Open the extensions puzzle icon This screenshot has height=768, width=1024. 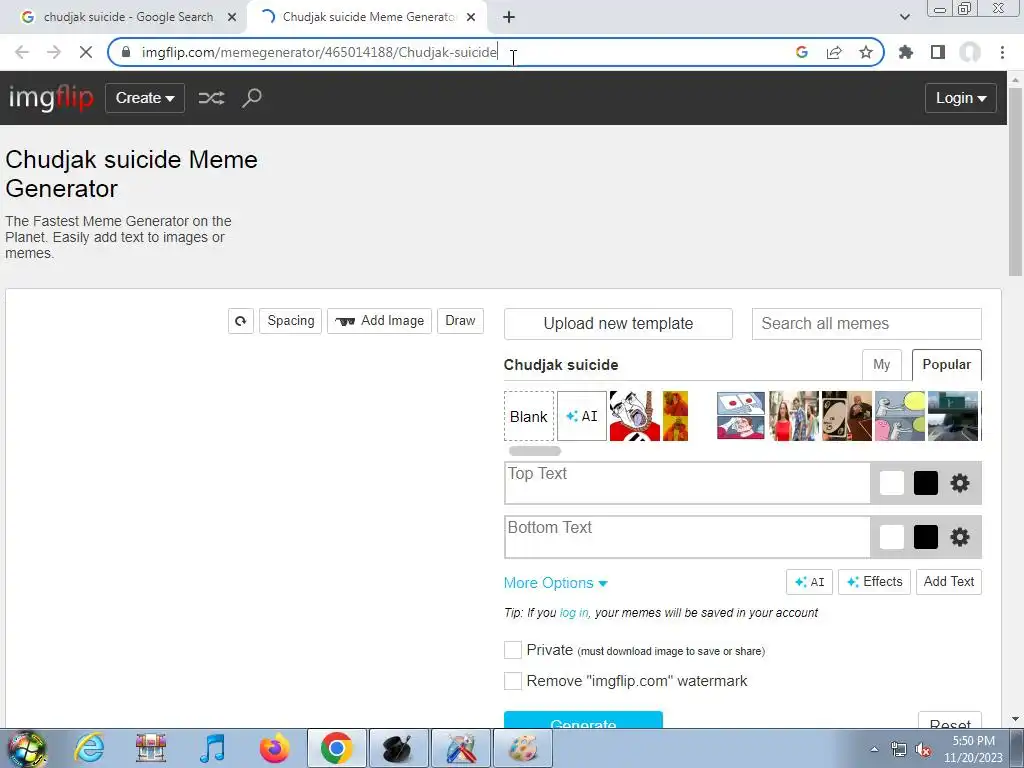[906, 52]
